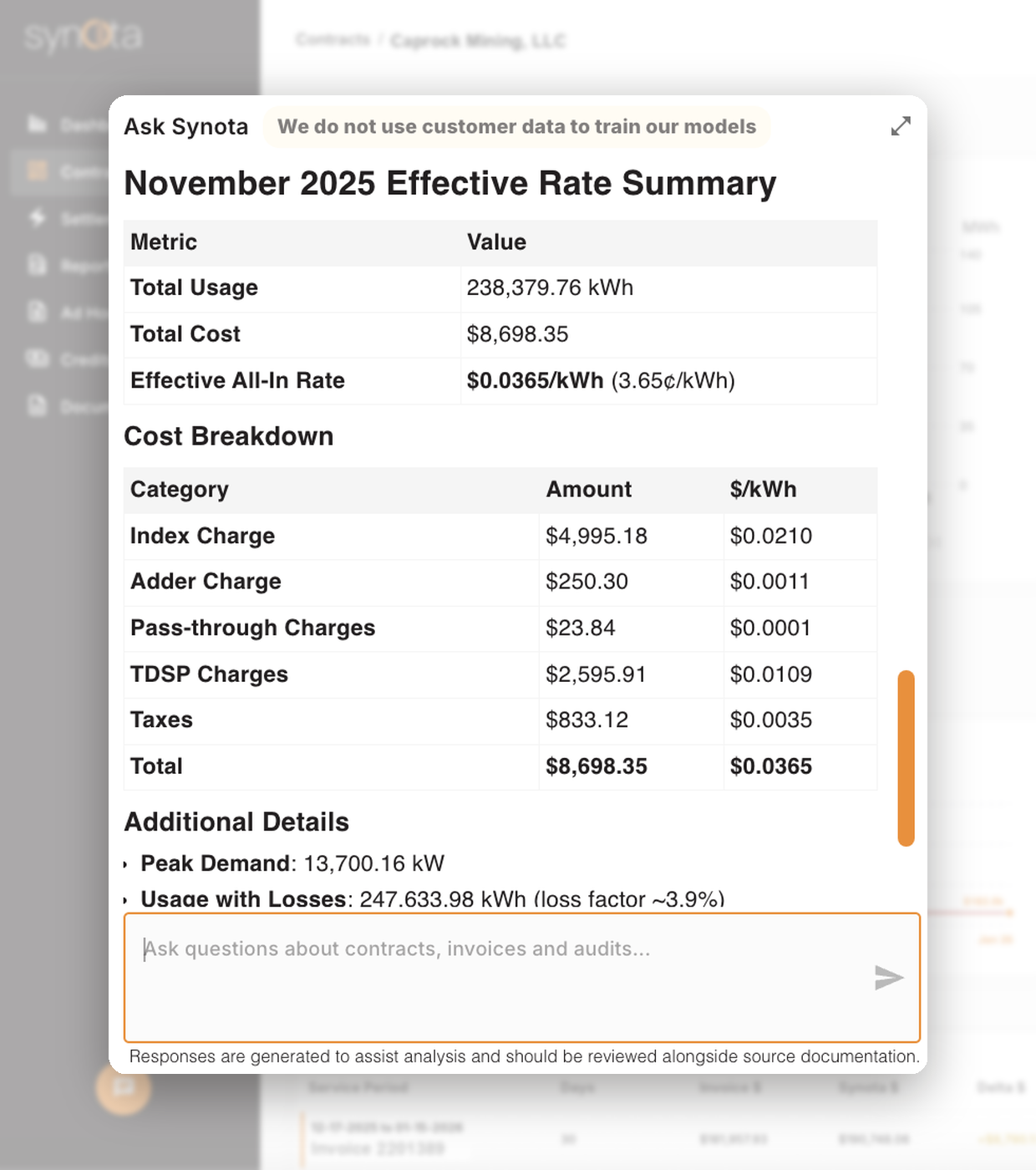Click the customer data privacy notice badge
This screenshot has height=1170, width=1036.
click(516, 126)
